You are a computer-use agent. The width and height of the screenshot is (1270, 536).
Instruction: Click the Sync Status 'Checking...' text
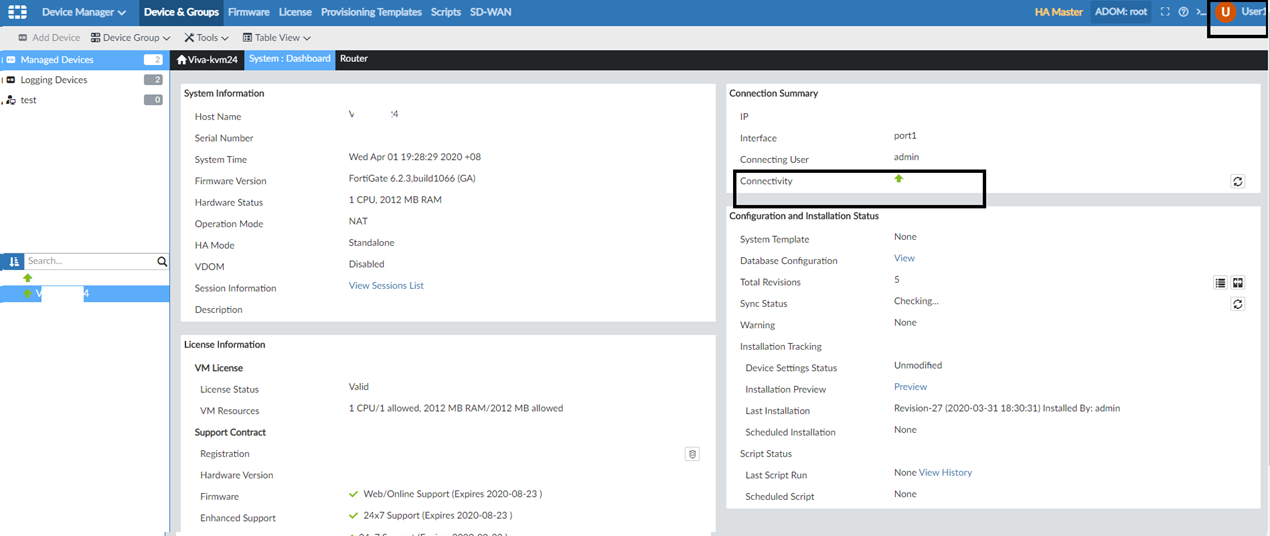tap(916, 301)
